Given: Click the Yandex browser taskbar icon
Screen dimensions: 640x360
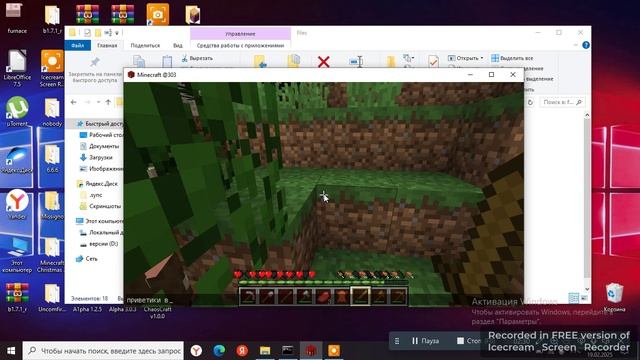Looking at the screenshot, I should (x=196, y=351).
